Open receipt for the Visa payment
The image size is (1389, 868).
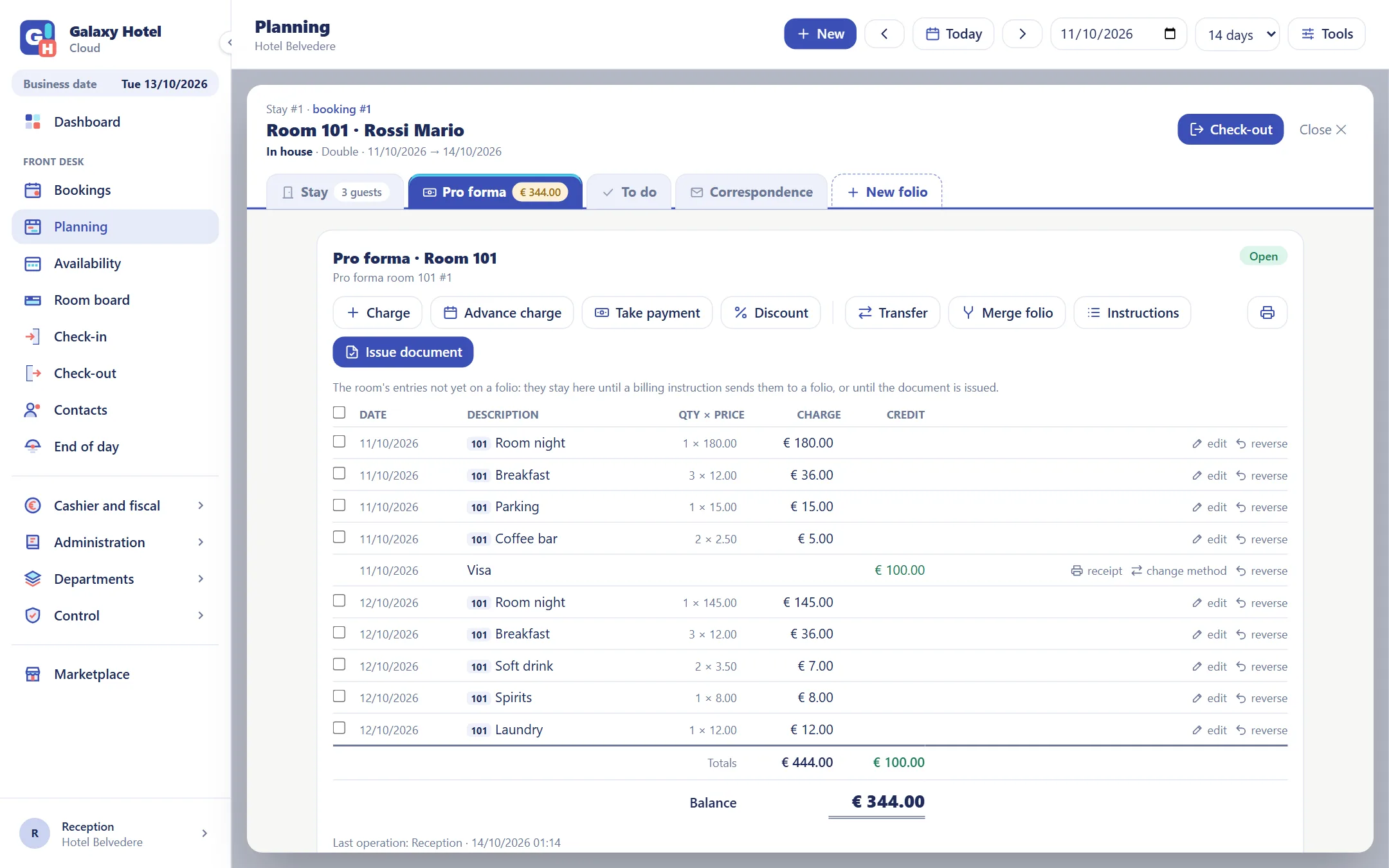coord(1096,571)
